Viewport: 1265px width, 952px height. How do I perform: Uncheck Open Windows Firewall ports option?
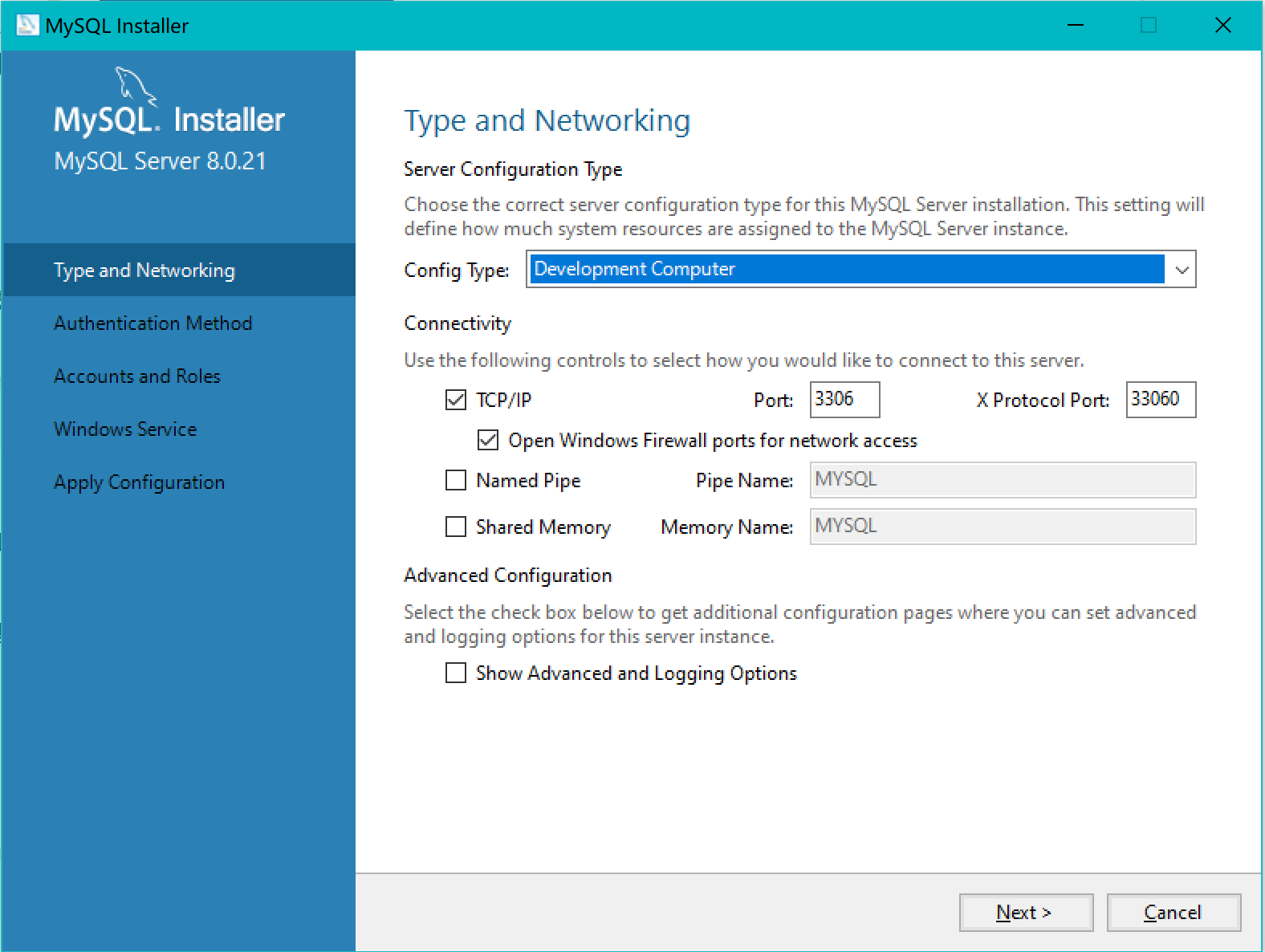[487, 440]
